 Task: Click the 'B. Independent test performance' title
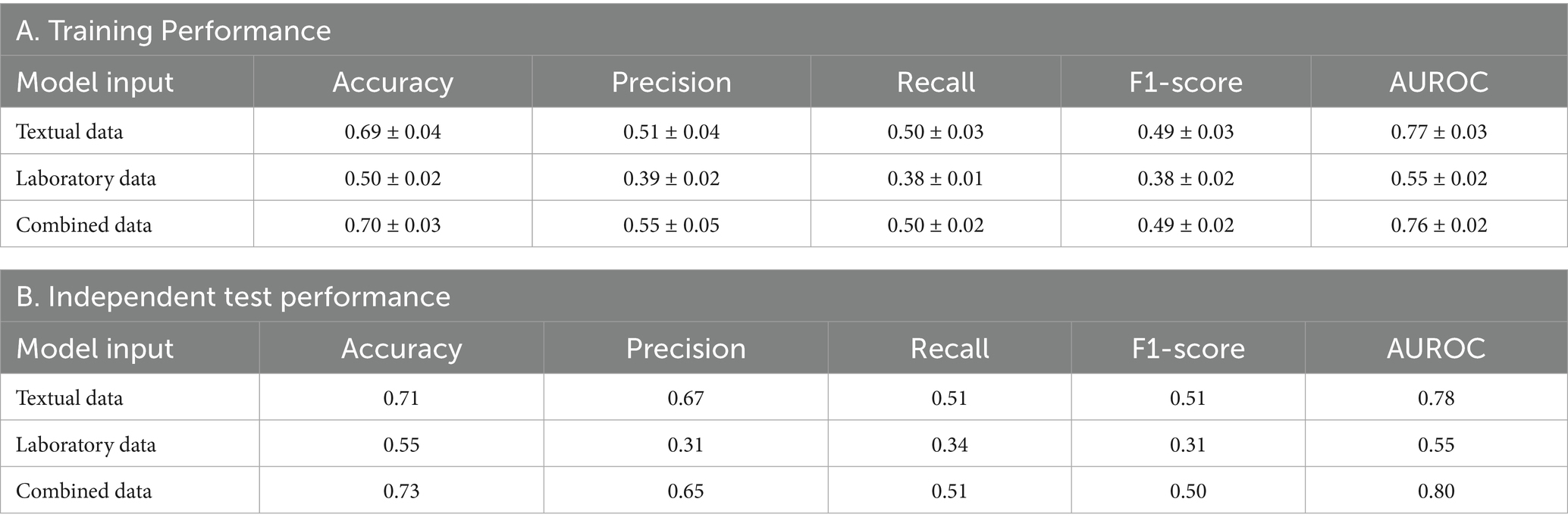pos(233,296)
